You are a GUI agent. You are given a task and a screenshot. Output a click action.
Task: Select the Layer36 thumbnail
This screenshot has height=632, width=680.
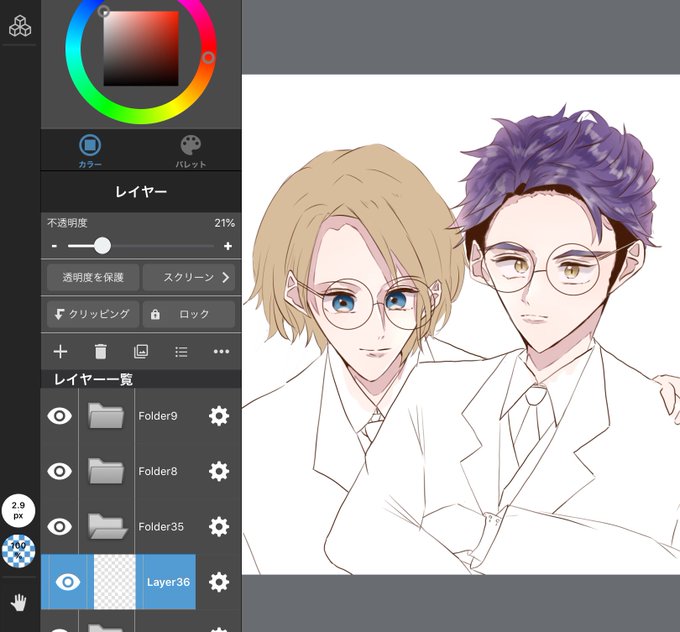point(115,582)
